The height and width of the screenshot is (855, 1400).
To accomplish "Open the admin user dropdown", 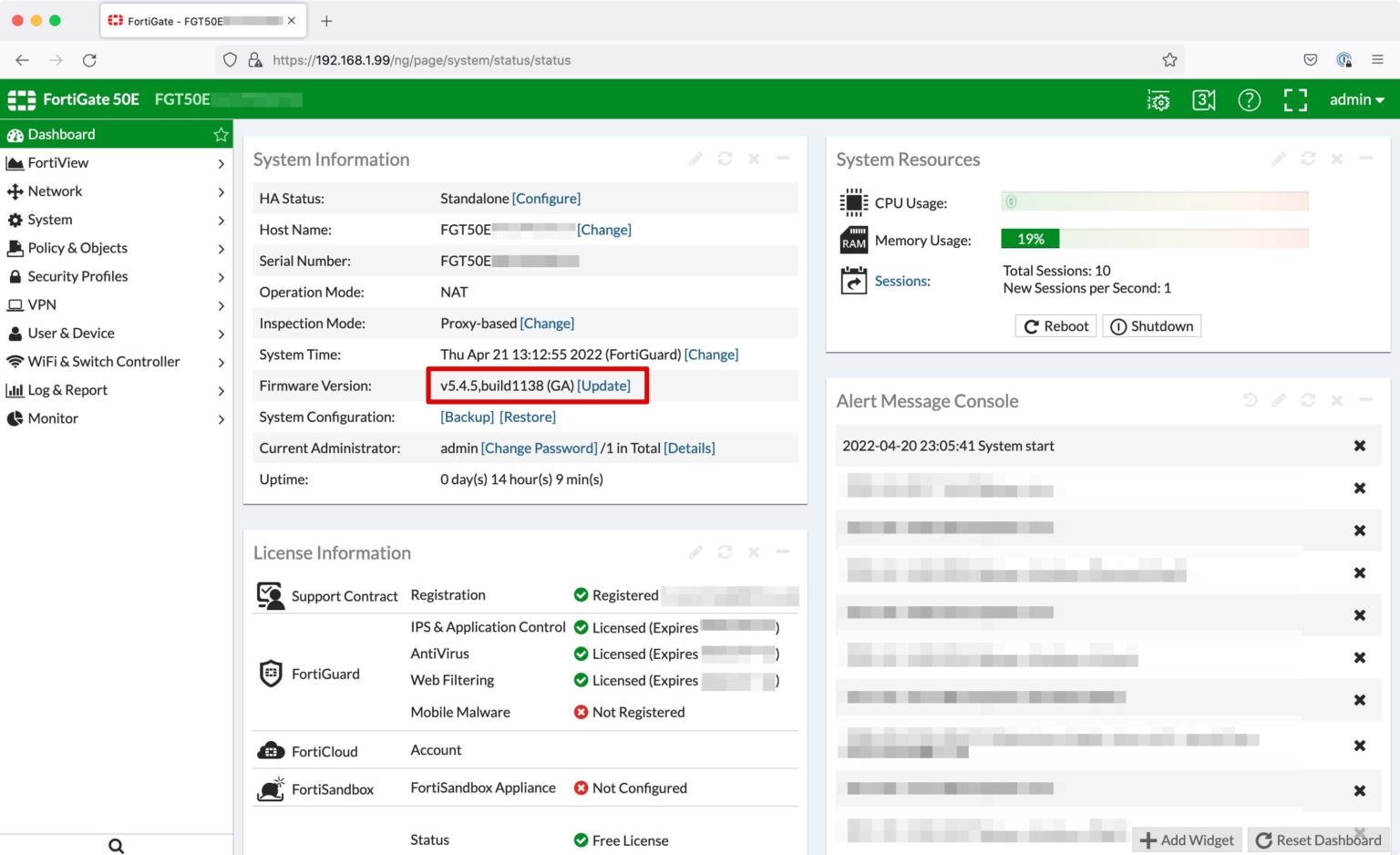I will tap(1356, 100).
